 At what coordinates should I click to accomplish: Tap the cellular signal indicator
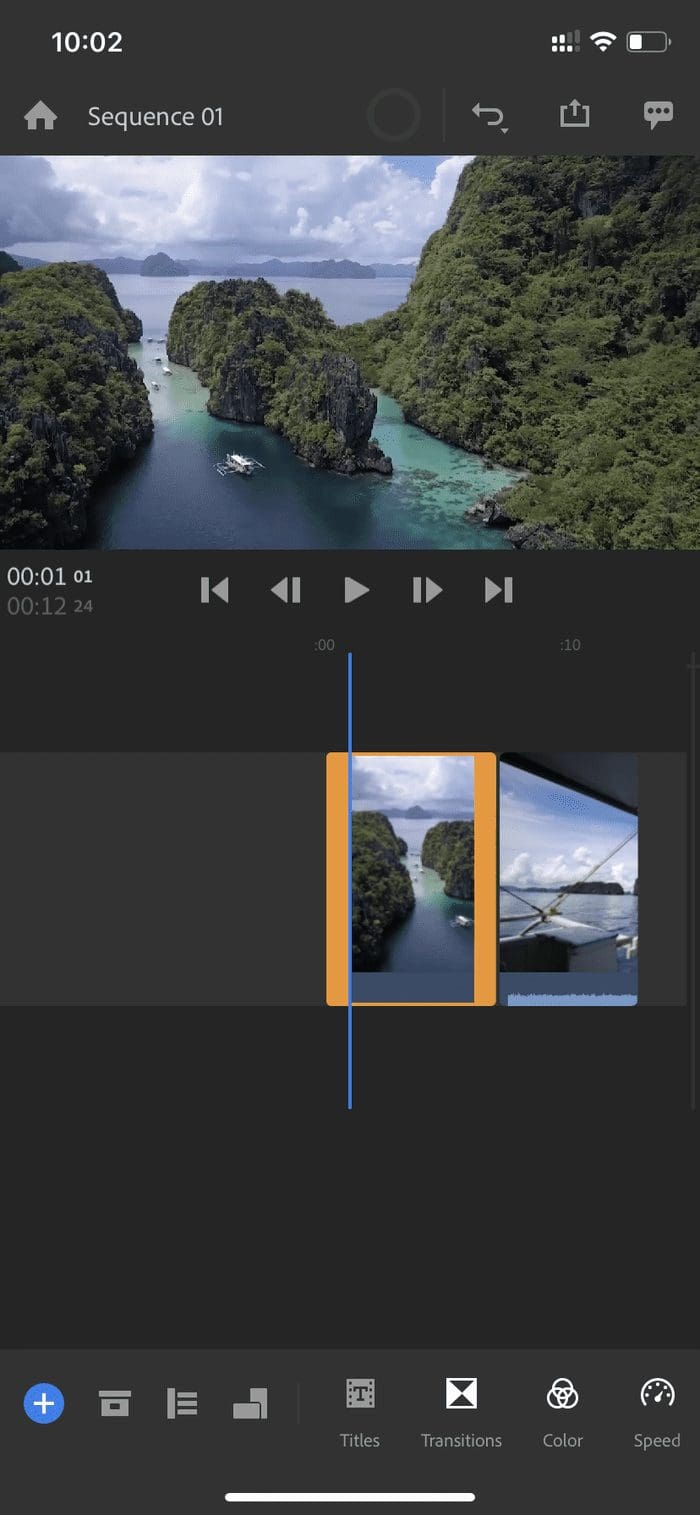click(566, 42)
